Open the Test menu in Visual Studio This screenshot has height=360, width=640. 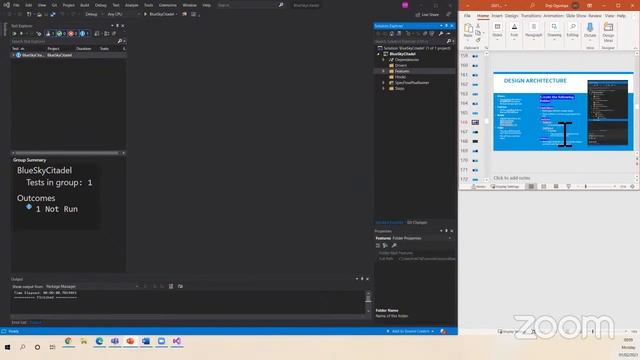tap(116, 5)
